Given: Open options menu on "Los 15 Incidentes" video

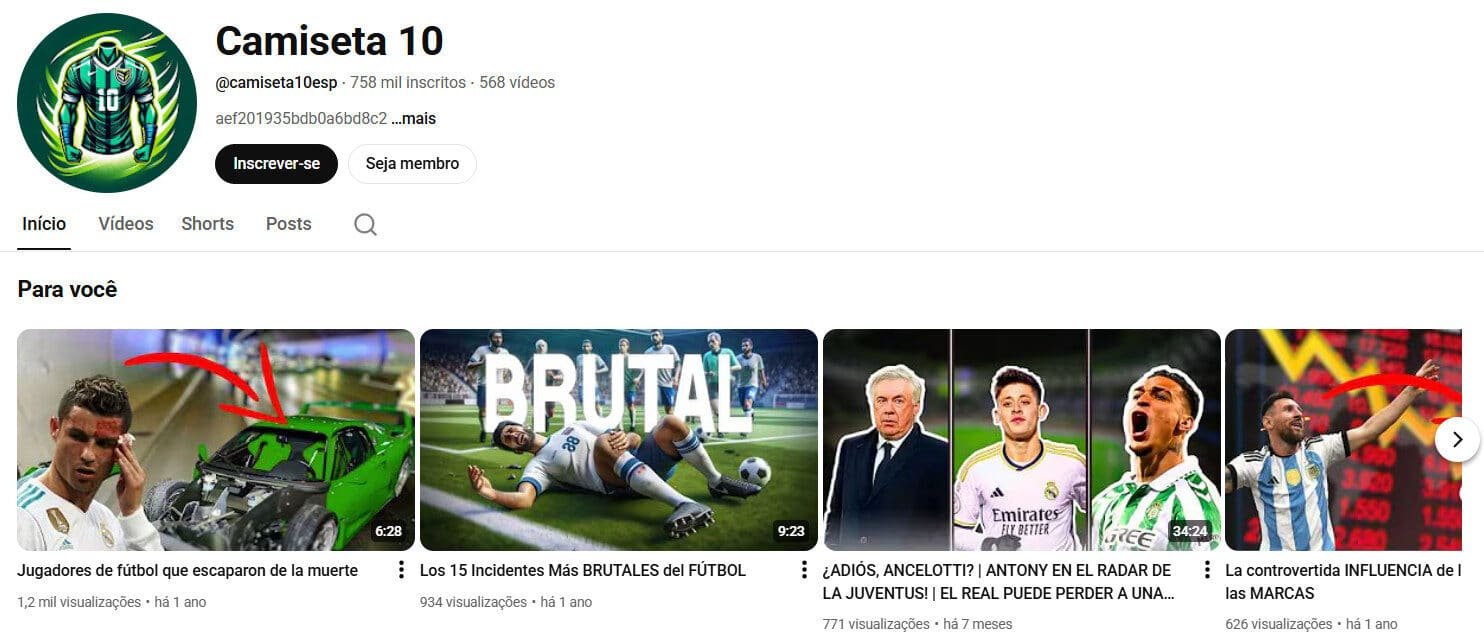Looking at the screenshot, I should (805, 570).
